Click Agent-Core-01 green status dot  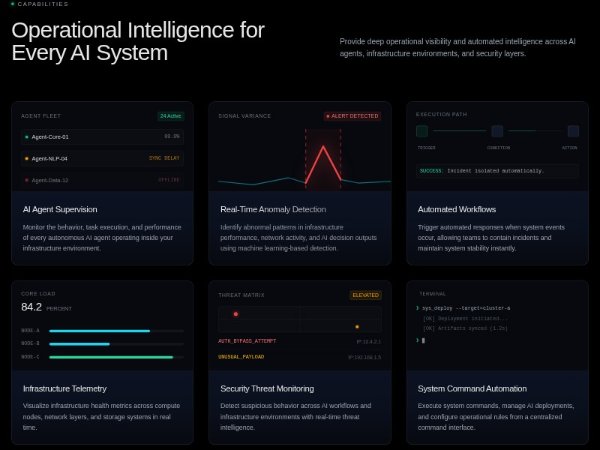(27, 137)
